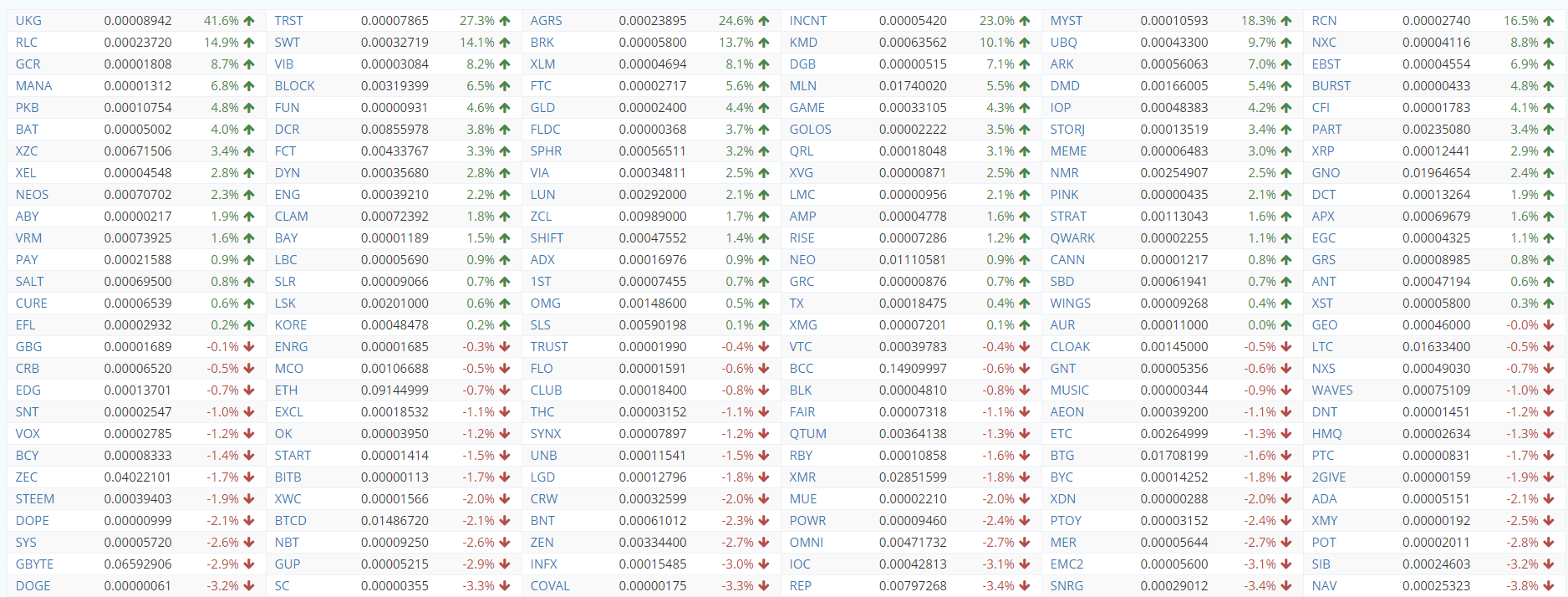This screenshot has height=597, width=1568.
Task: Open the BURST coin link
Action: (x=1331, y=86)
